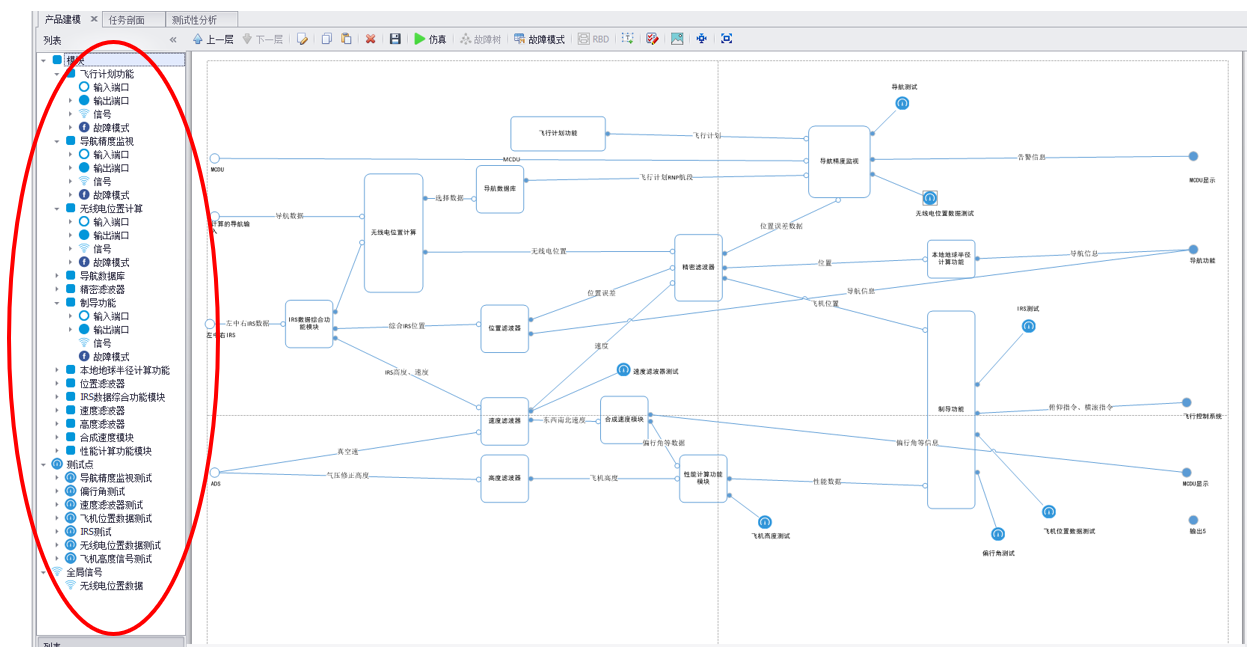Select the 飞机高度测试 test point icon
The image size is (1247, 651).
(x=765, y=522)
